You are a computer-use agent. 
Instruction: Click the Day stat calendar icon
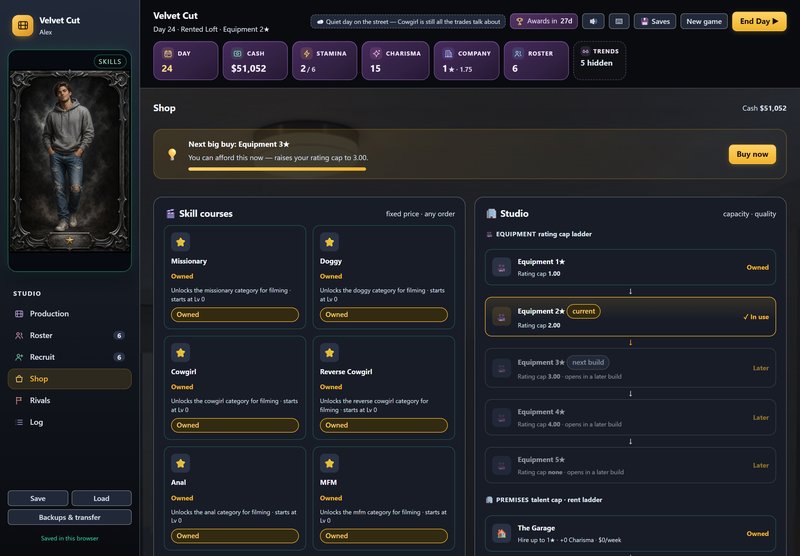(167, 53)
